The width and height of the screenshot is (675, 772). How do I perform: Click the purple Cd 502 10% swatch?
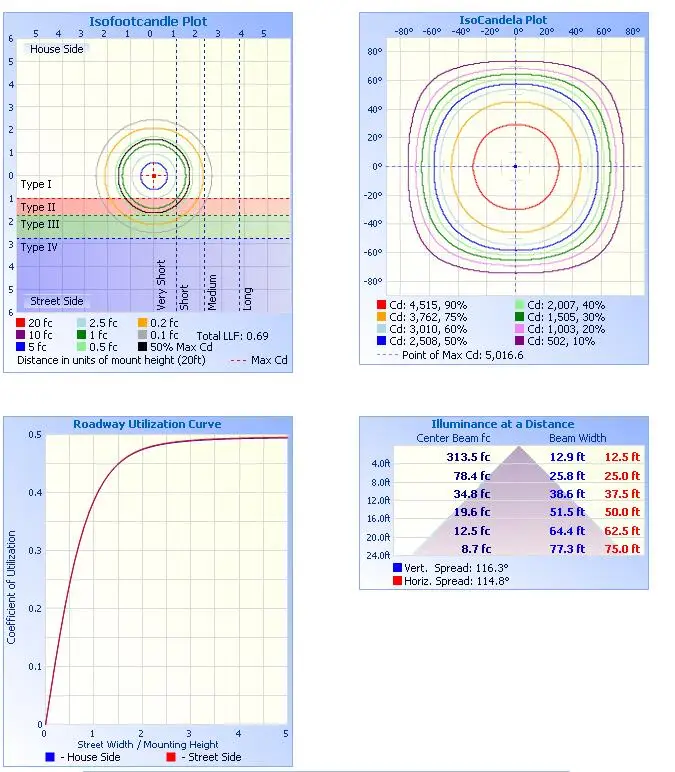(x=520, y=341)
